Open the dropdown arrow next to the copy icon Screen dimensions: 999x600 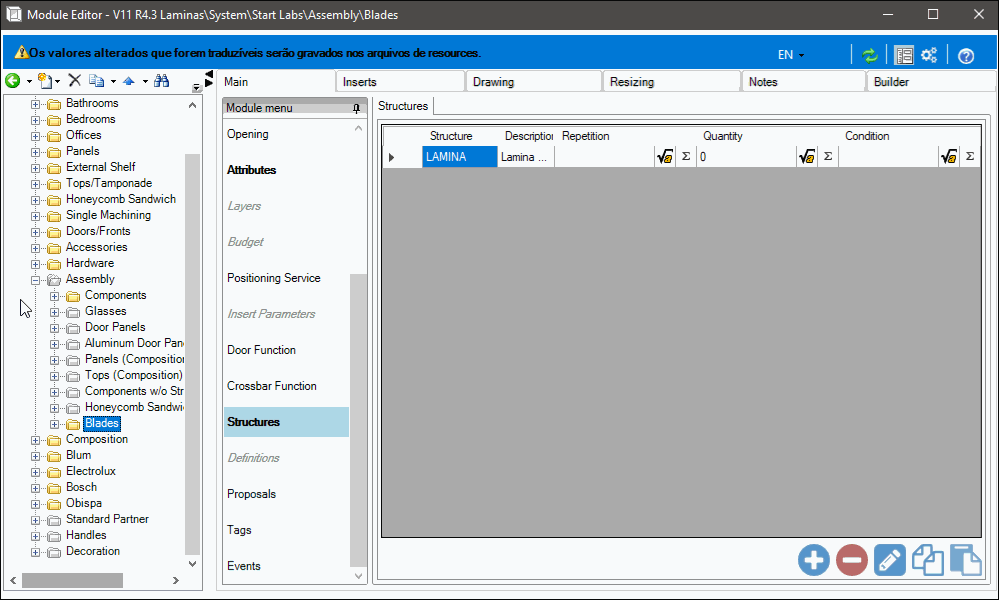[x=113, y=82]
